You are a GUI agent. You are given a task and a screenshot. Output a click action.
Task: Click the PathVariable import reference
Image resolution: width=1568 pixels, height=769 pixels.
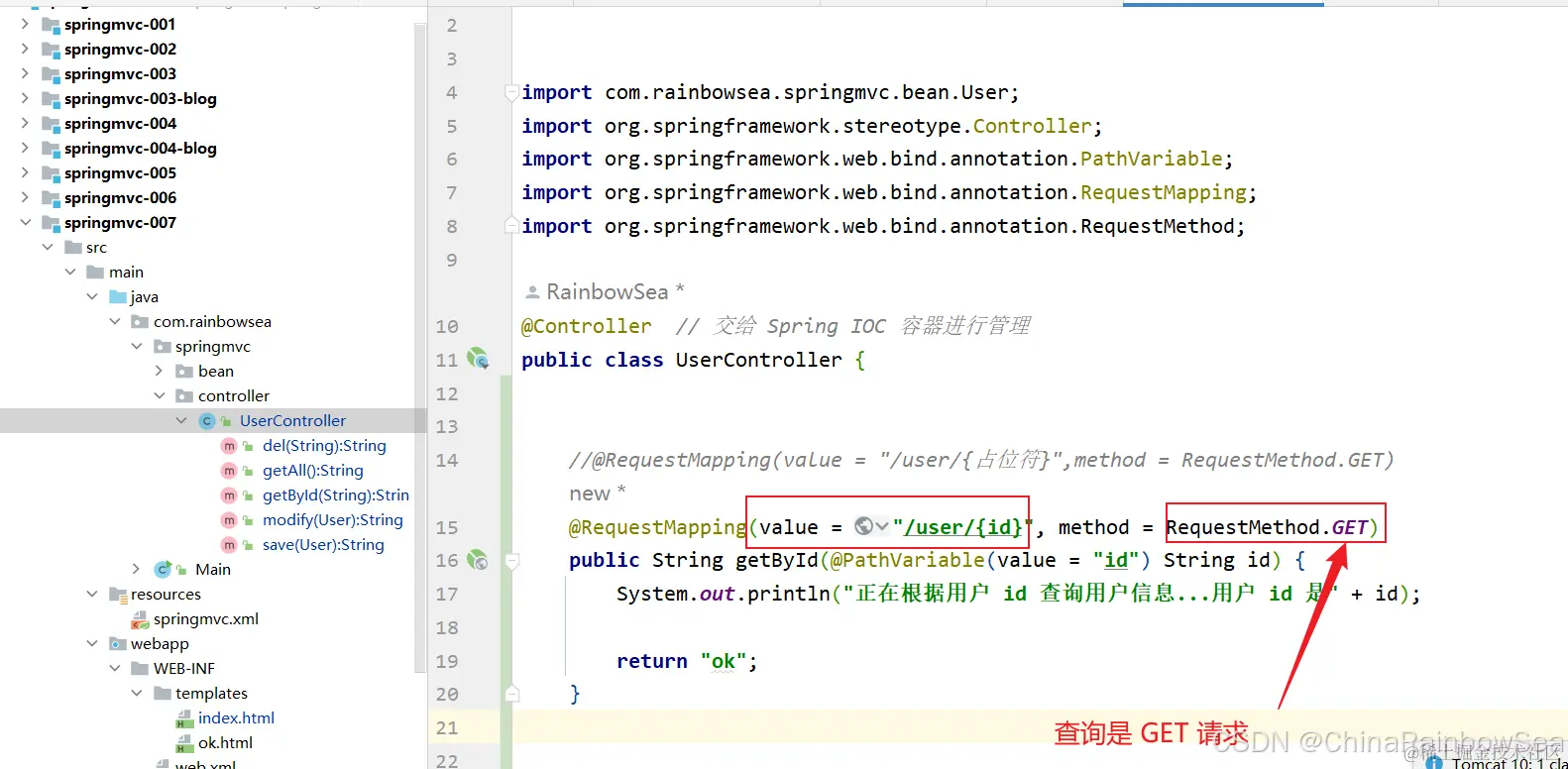(1151, 159)
